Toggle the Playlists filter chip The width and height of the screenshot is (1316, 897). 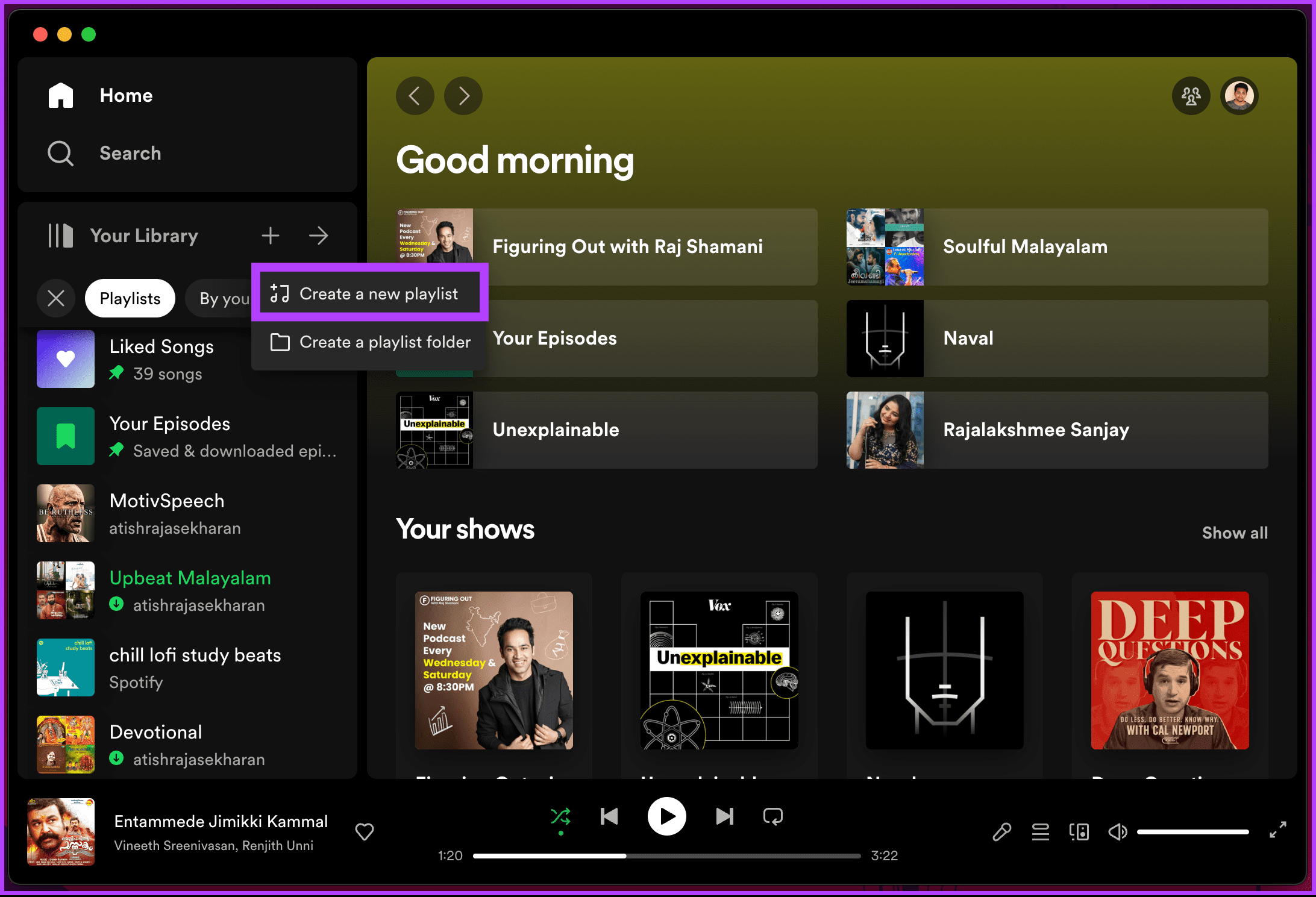130,298
